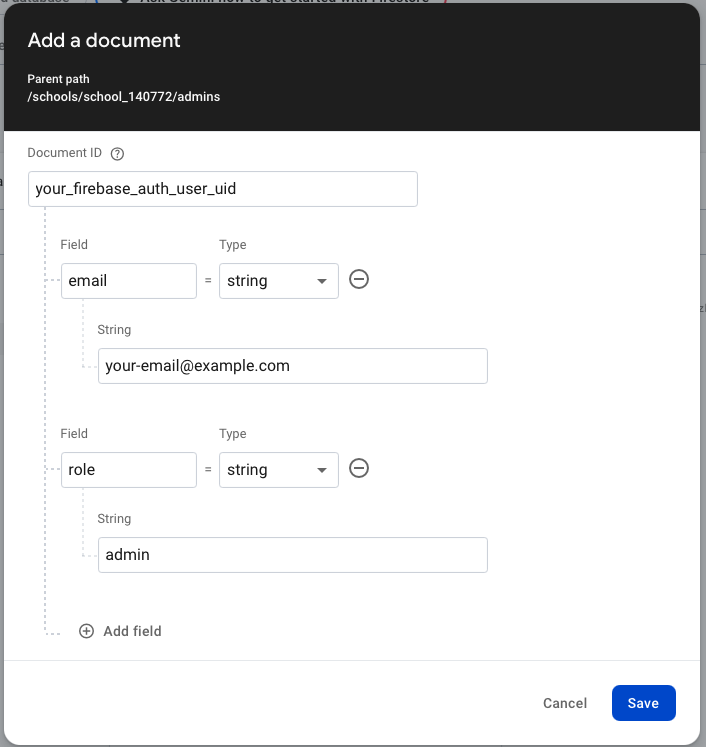
Task: Click the Add a document heading
Action: [x=104, y=40]
